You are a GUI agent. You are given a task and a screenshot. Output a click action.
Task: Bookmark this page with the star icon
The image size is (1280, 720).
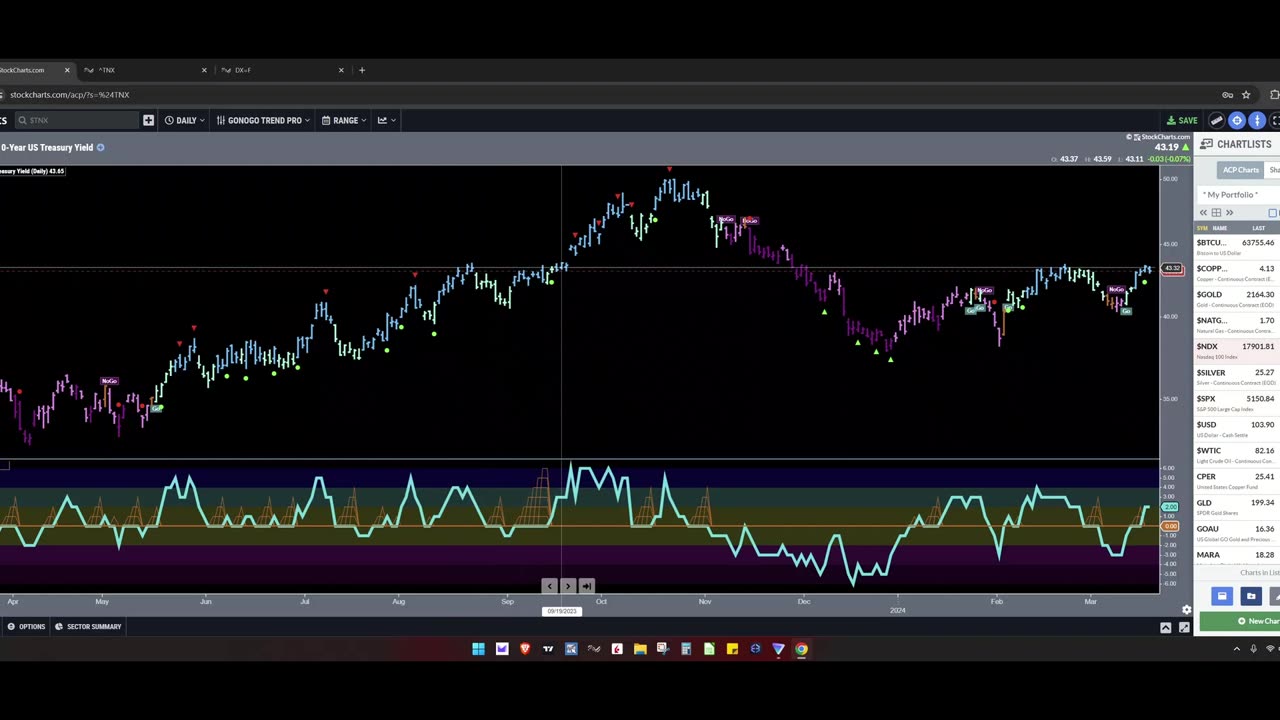click(x=1246, y=95)
